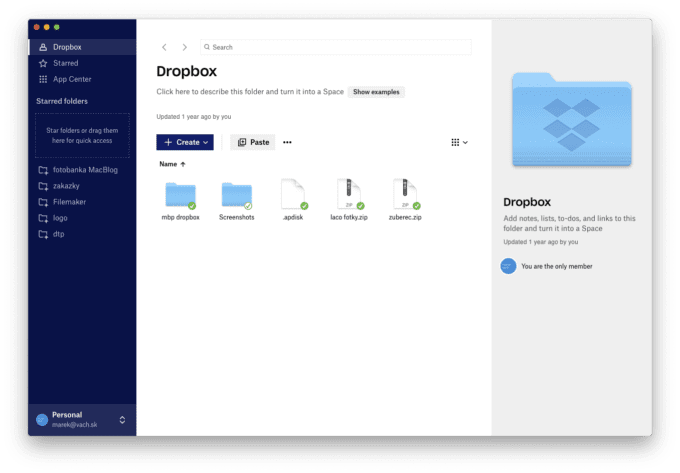Click the Paste button

(253, 142)
